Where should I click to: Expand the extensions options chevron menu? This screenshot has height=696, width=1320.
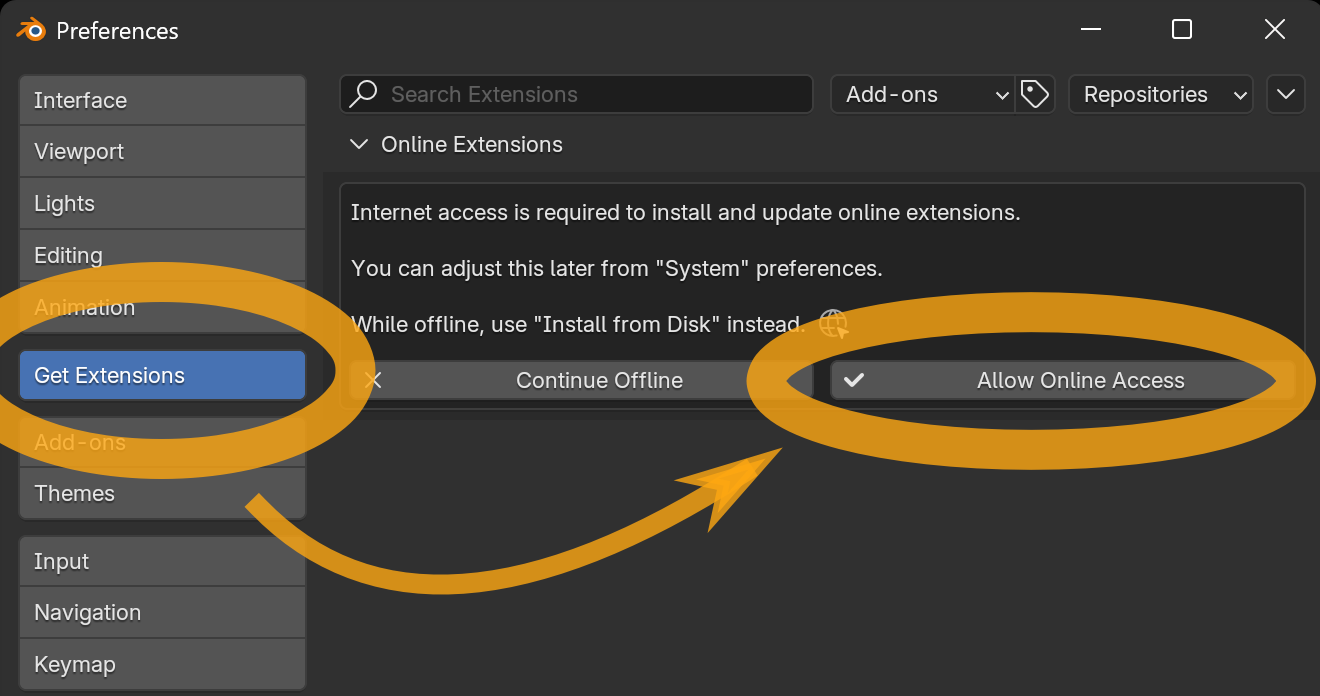1285,94
